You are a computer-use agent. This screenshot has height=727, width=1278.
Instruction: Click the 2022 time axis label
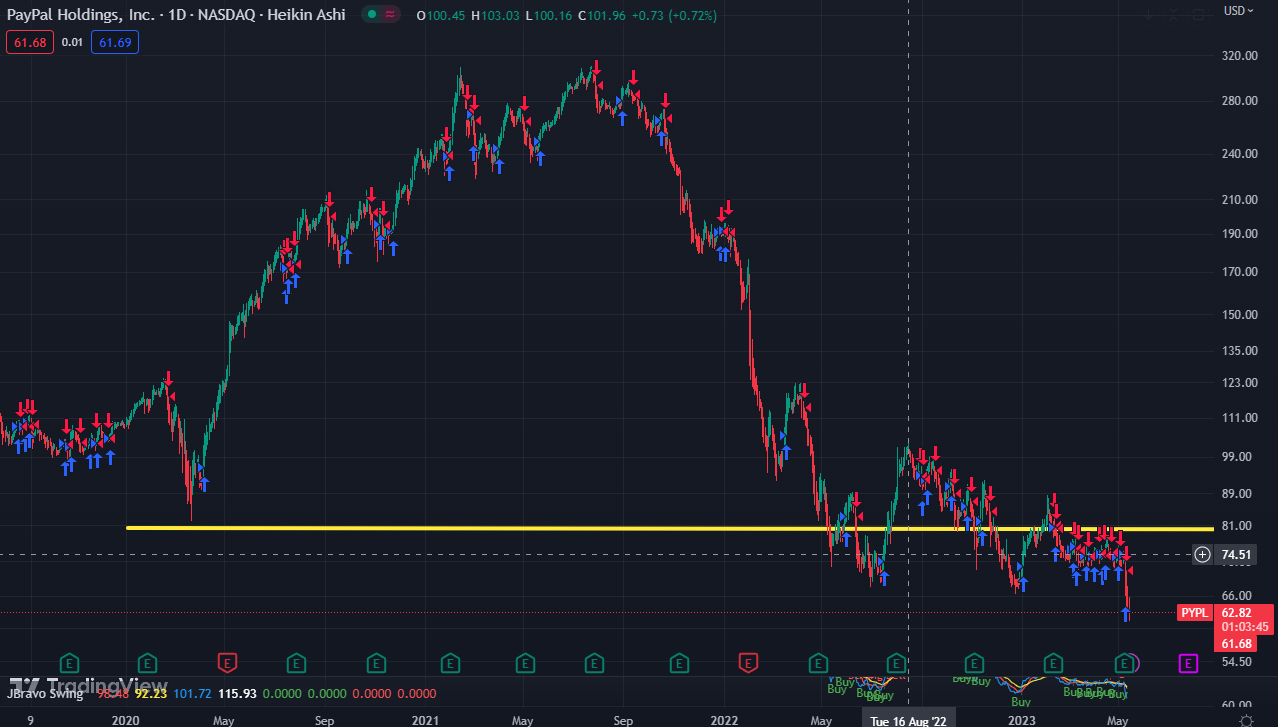[x=722, y=720]
